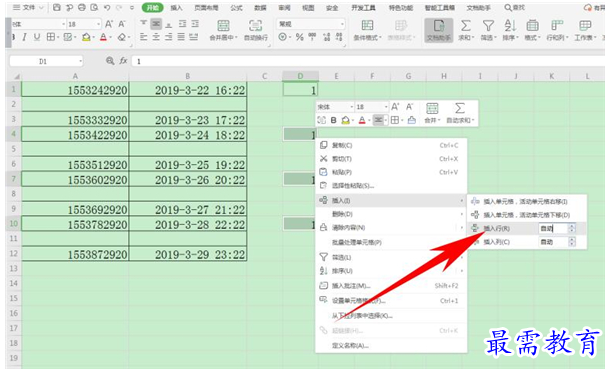
Task: Expand 删除(D) submenu in context menu
Action: pos(391,214)
